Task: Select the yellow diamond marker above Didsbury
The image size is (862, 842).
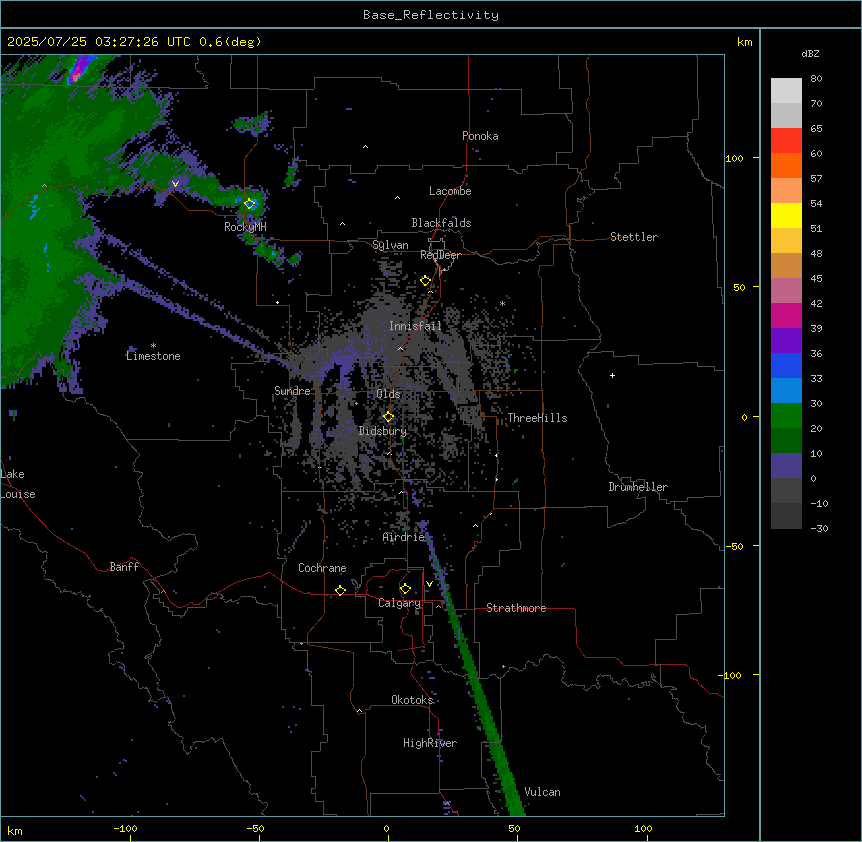Action: tap(388, 417)
